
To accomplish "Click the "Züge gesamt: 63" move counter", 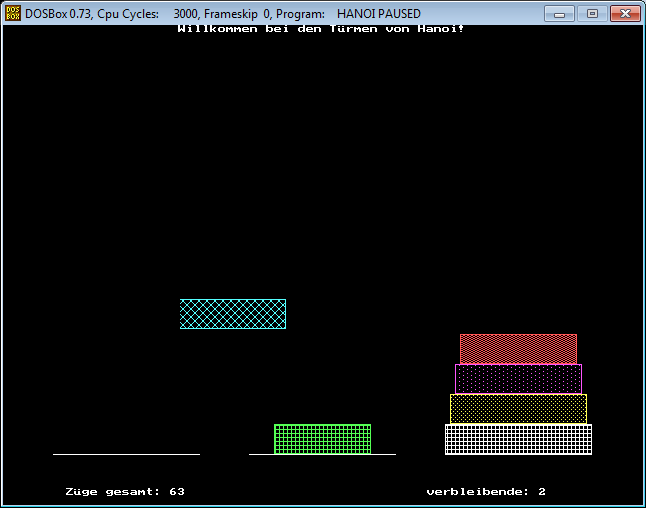I will coord(125,492).
